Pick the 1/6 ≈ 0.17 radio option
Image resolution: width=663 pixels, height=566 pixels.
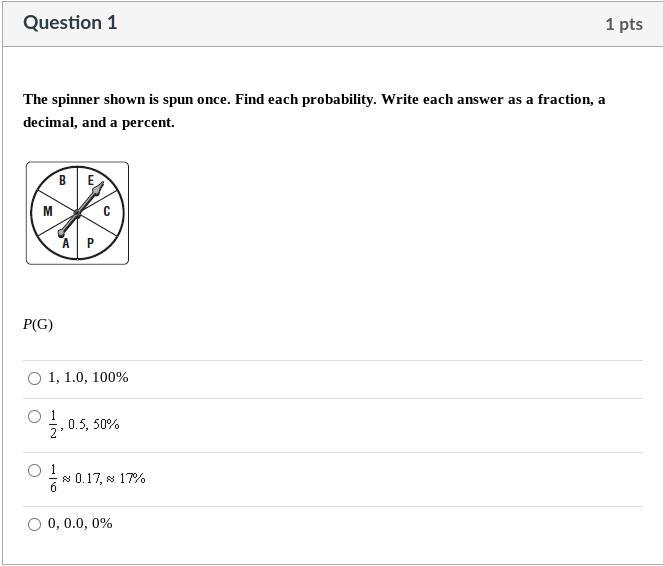(35, 471)
